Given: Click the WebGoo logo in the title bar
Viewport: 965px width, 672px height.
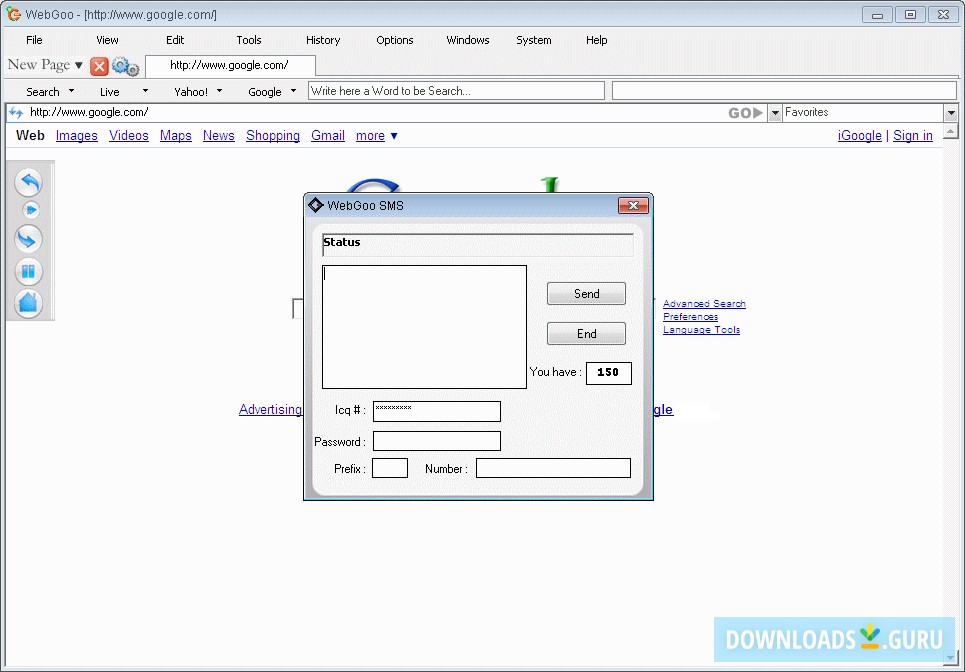Looking at the screenshot, I should tap(13, 14).
